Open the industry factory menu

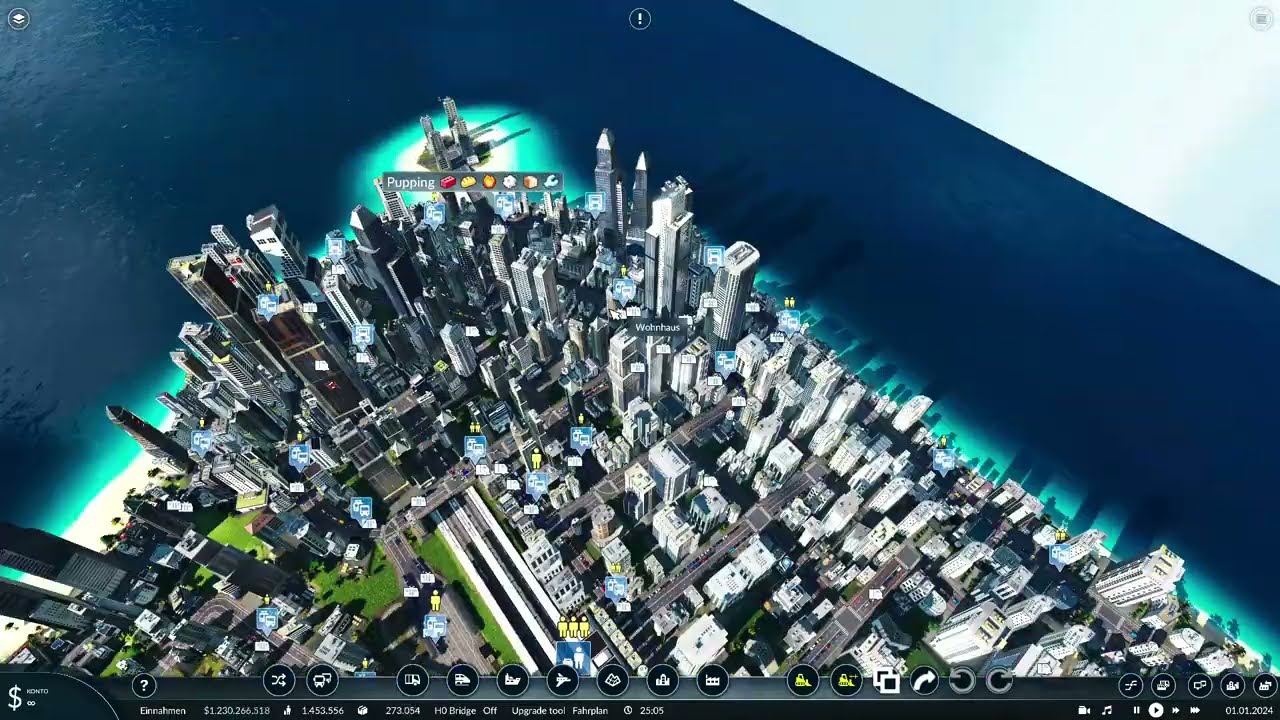712,681
